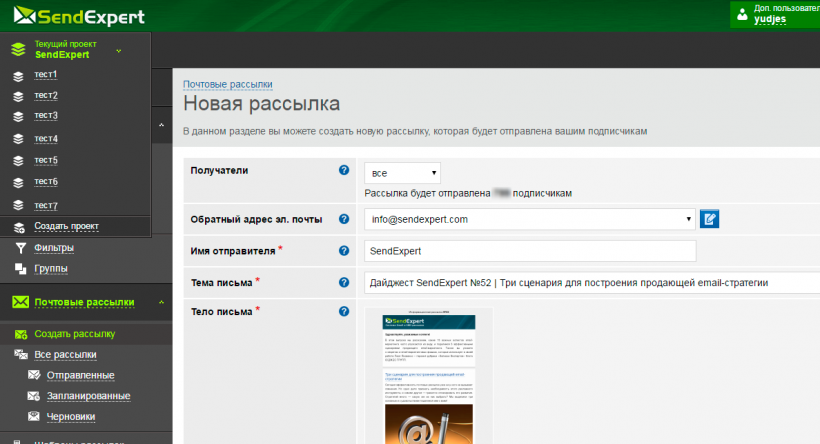Click the stack icon next to тест1

(x=18, y=76)
